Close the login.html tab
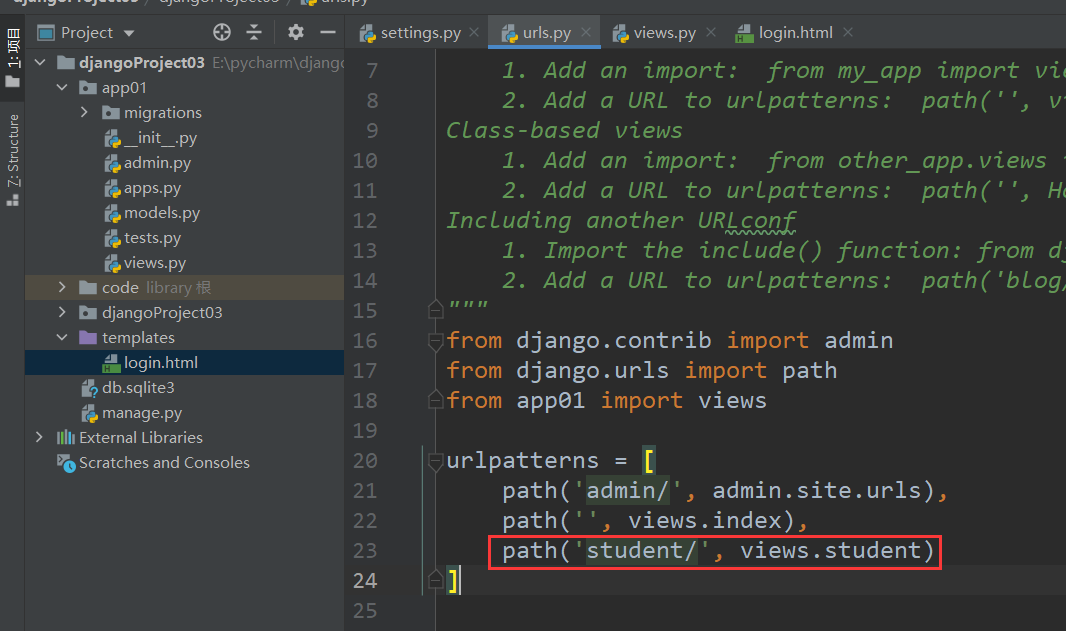The width and height of the screenshot is (1066, 631). click(848, 32)
